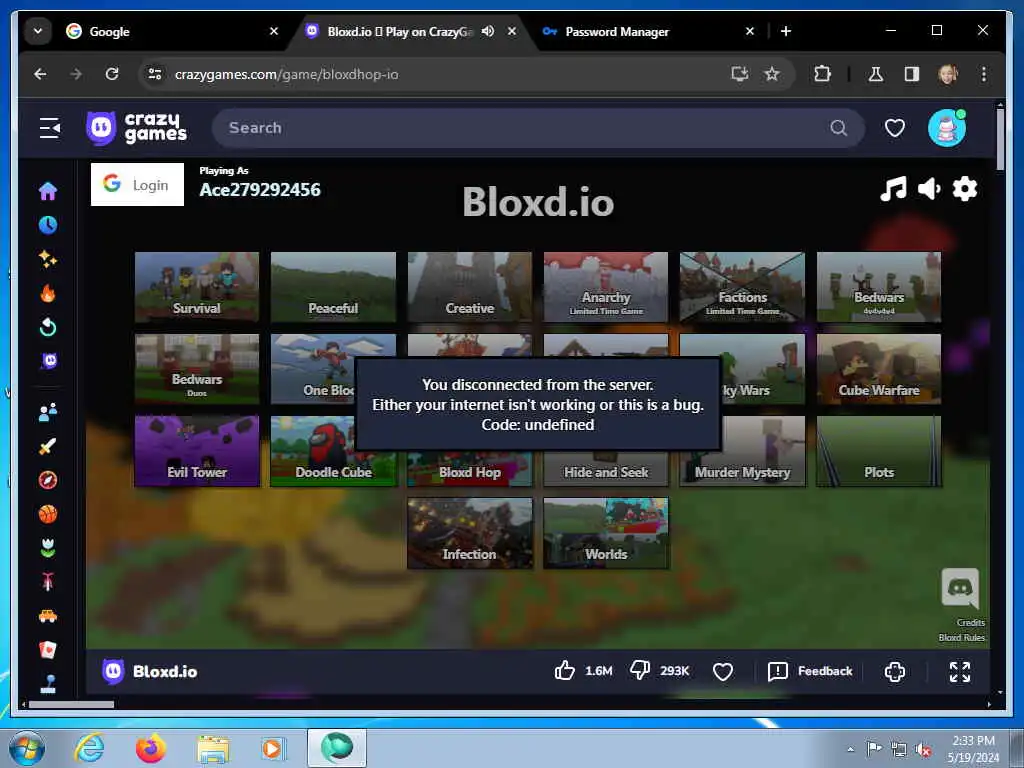Image resolution: width=1024 pixels, height=768 pixels.
Task: Open the basketball category icon
Action: click(x=48, y=515)
